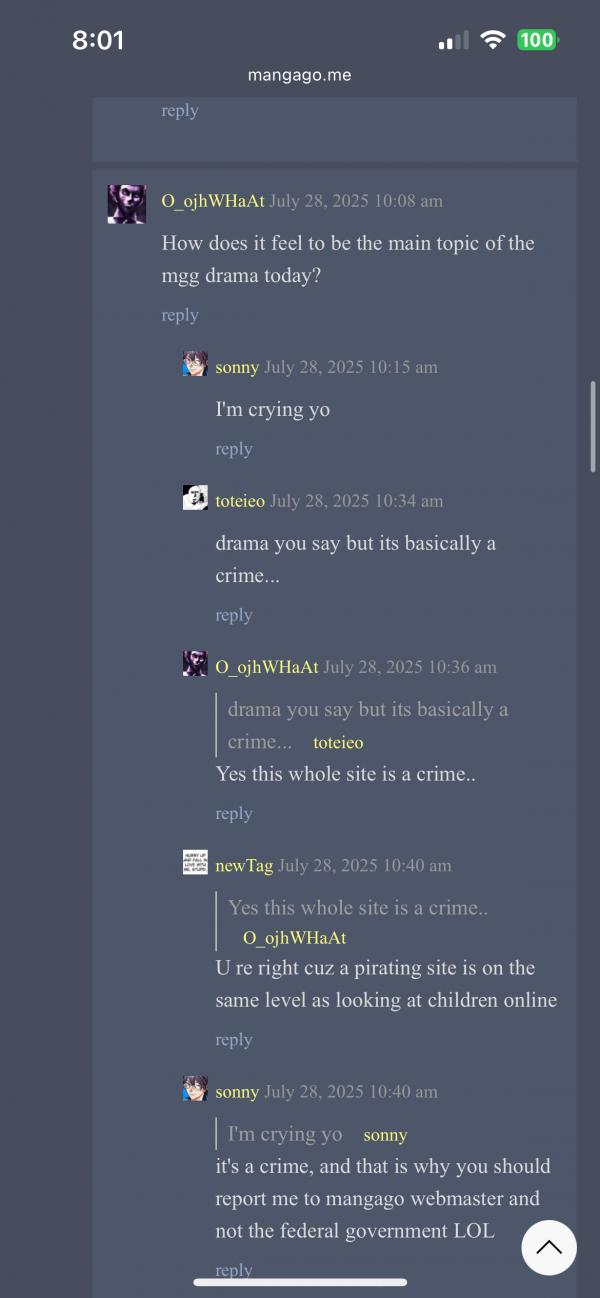Tap sonny's avatar on the 10:40 am comment
The width and height of the screenshot is (600, 1298).
[x=195, y=1089]
